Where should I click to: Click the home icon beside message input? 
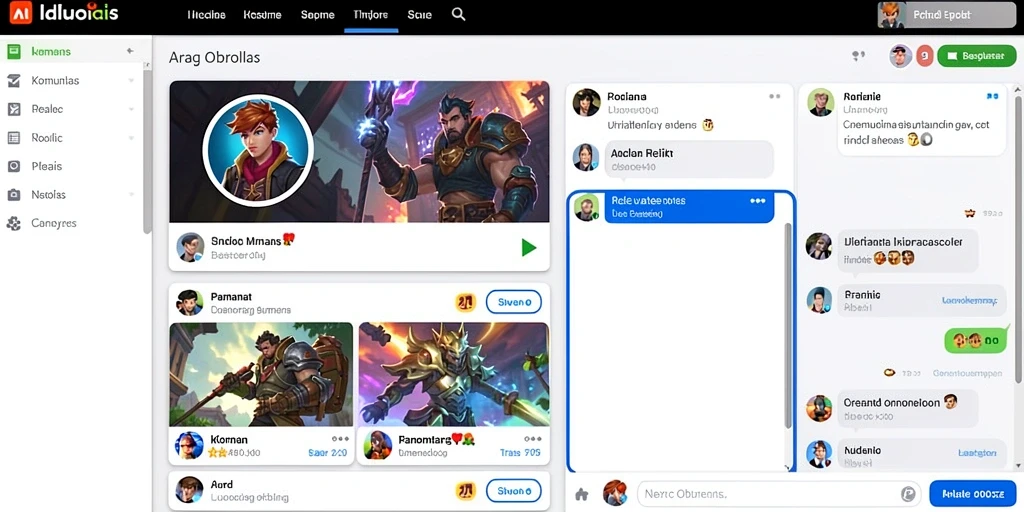click(582, 494)
